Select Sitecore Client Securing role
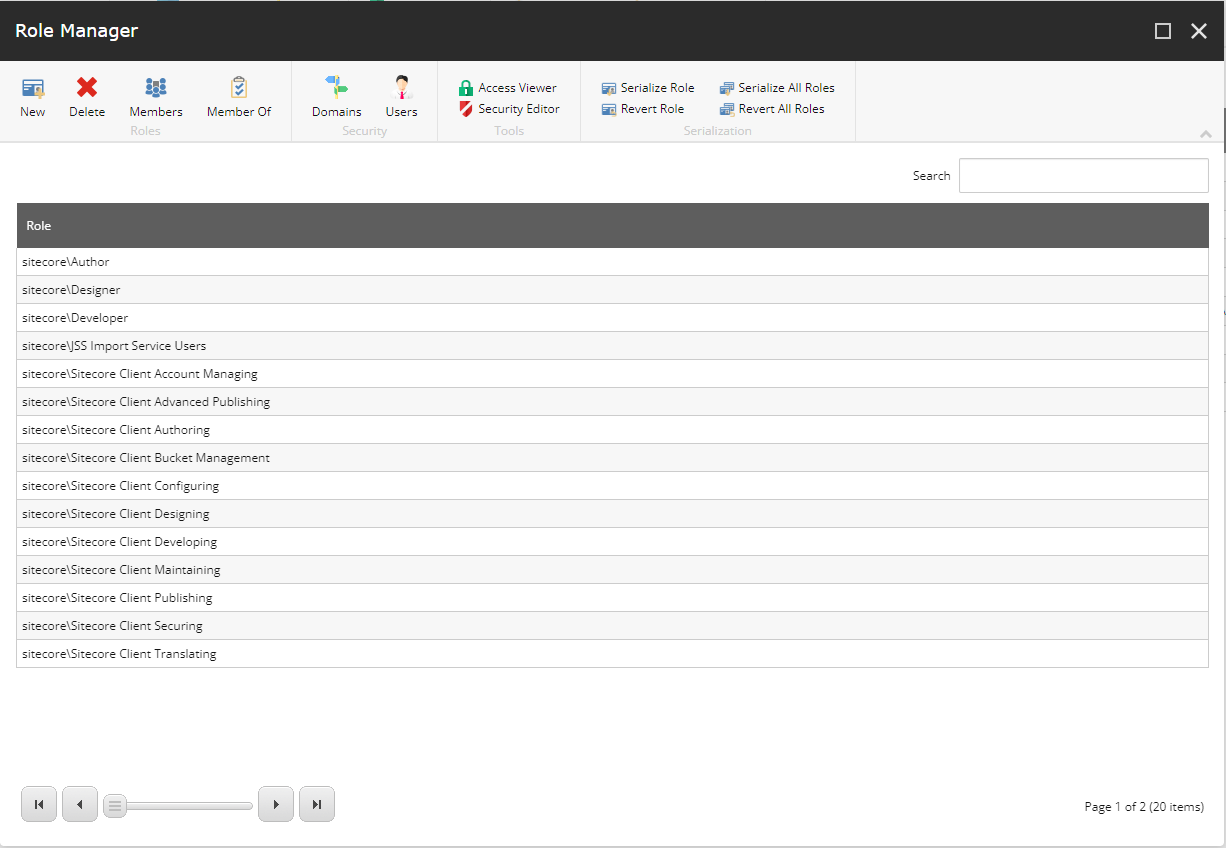 coord(613,626)
